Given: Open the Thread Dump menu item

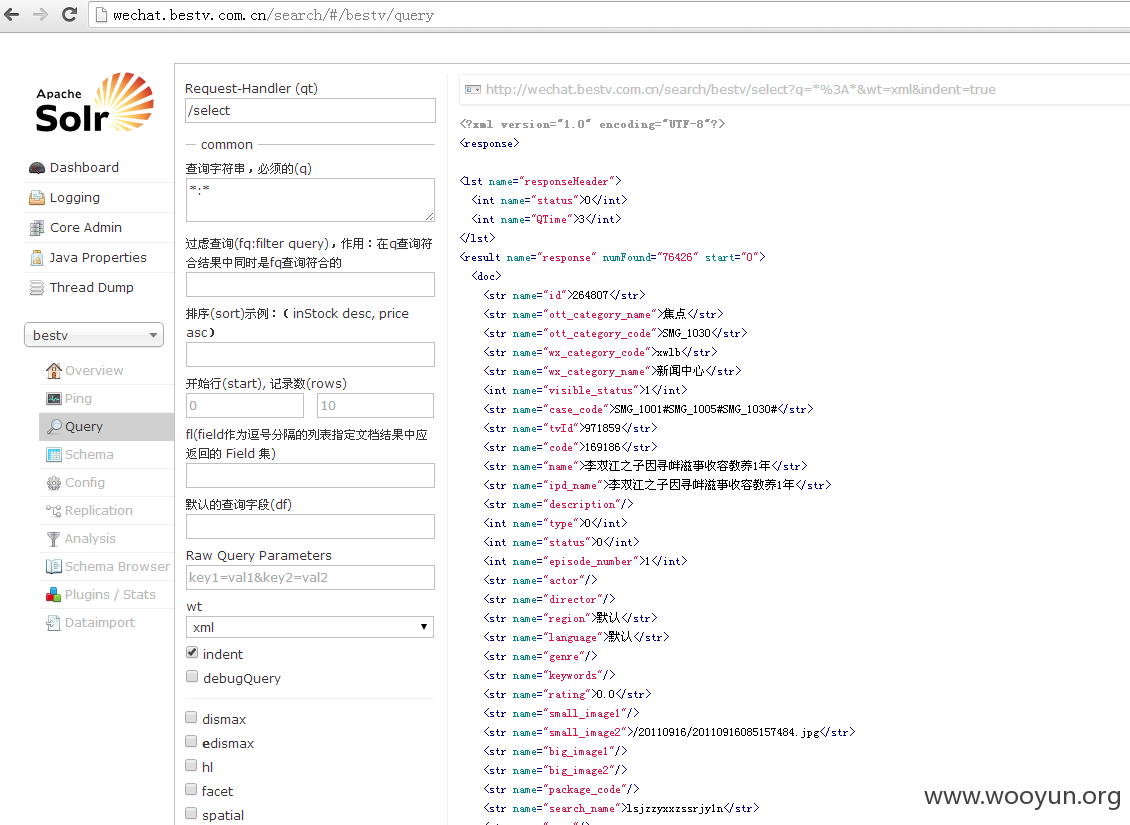Looking at the screenshot, I should [92, 287].
